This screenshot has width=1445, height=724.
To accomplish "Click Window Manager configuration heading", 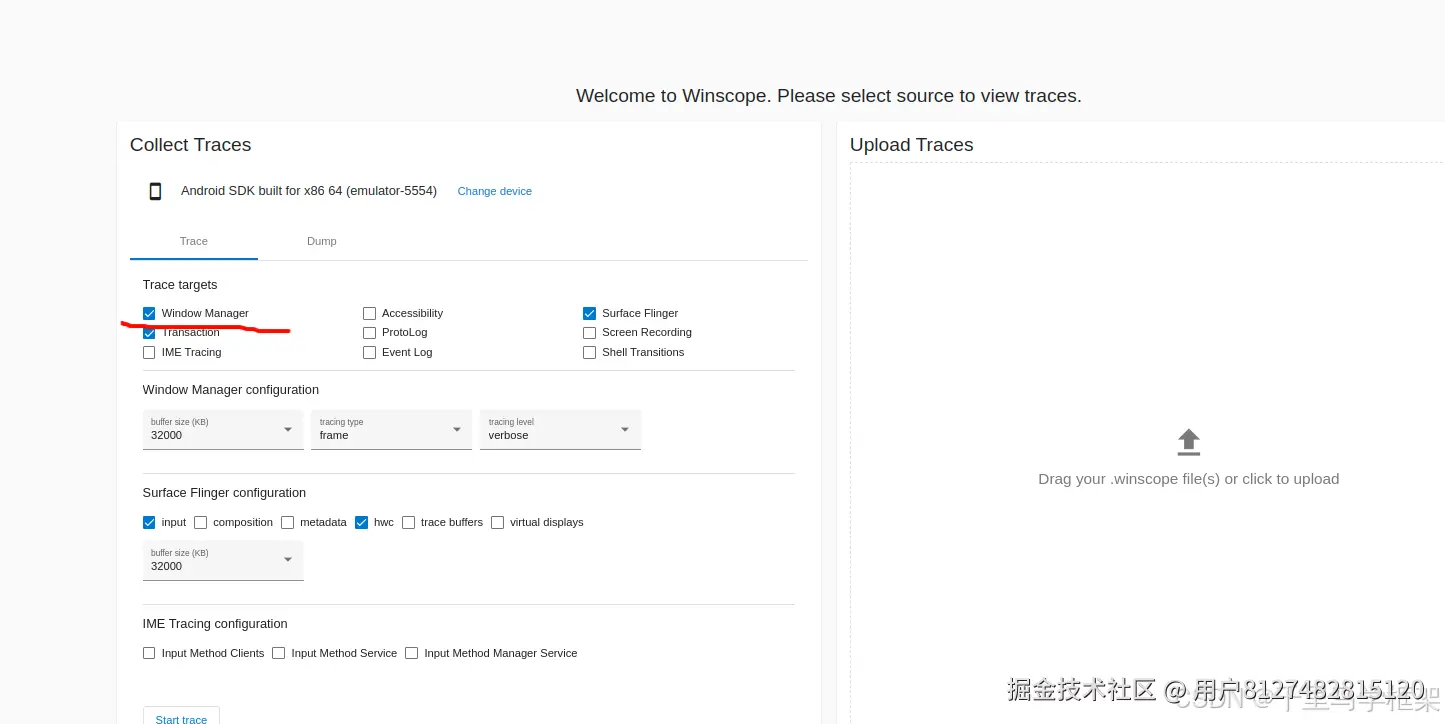I will 231,390.
